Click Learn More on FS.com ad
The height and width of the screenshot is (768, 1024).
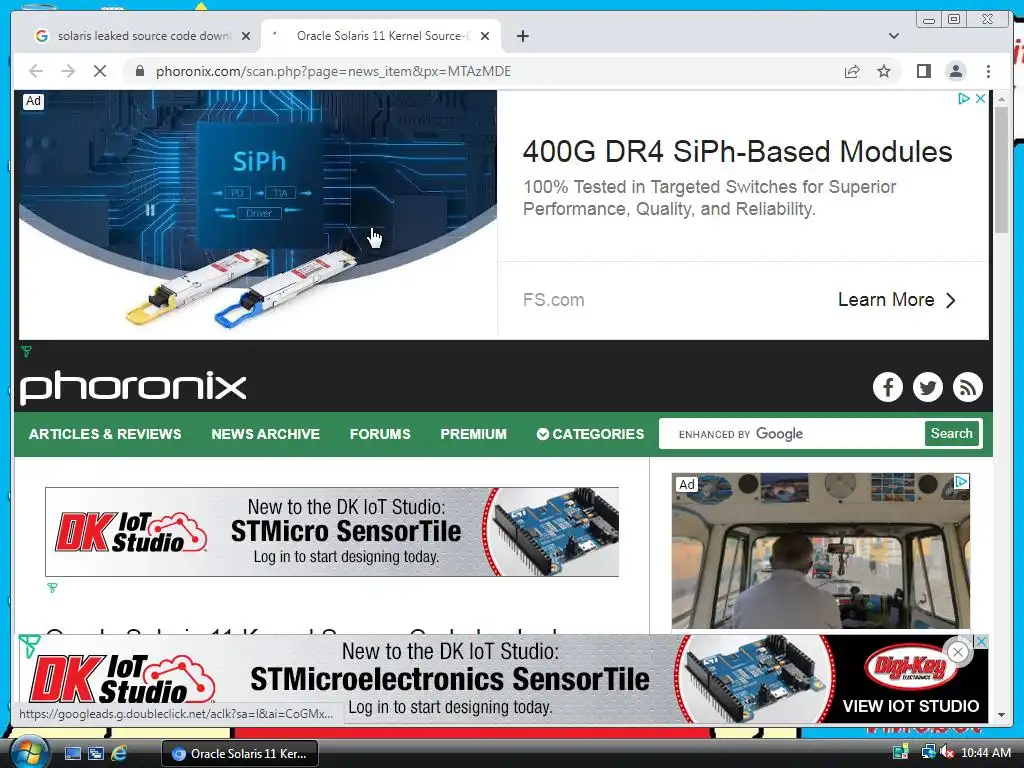click(x=896, y=300)
